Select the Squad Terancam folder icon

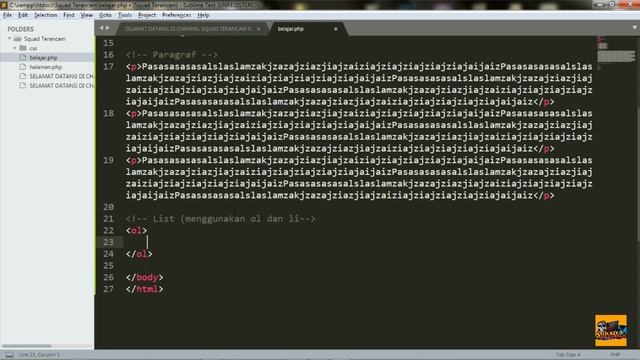pyautogui.click(x=17, y=39)
